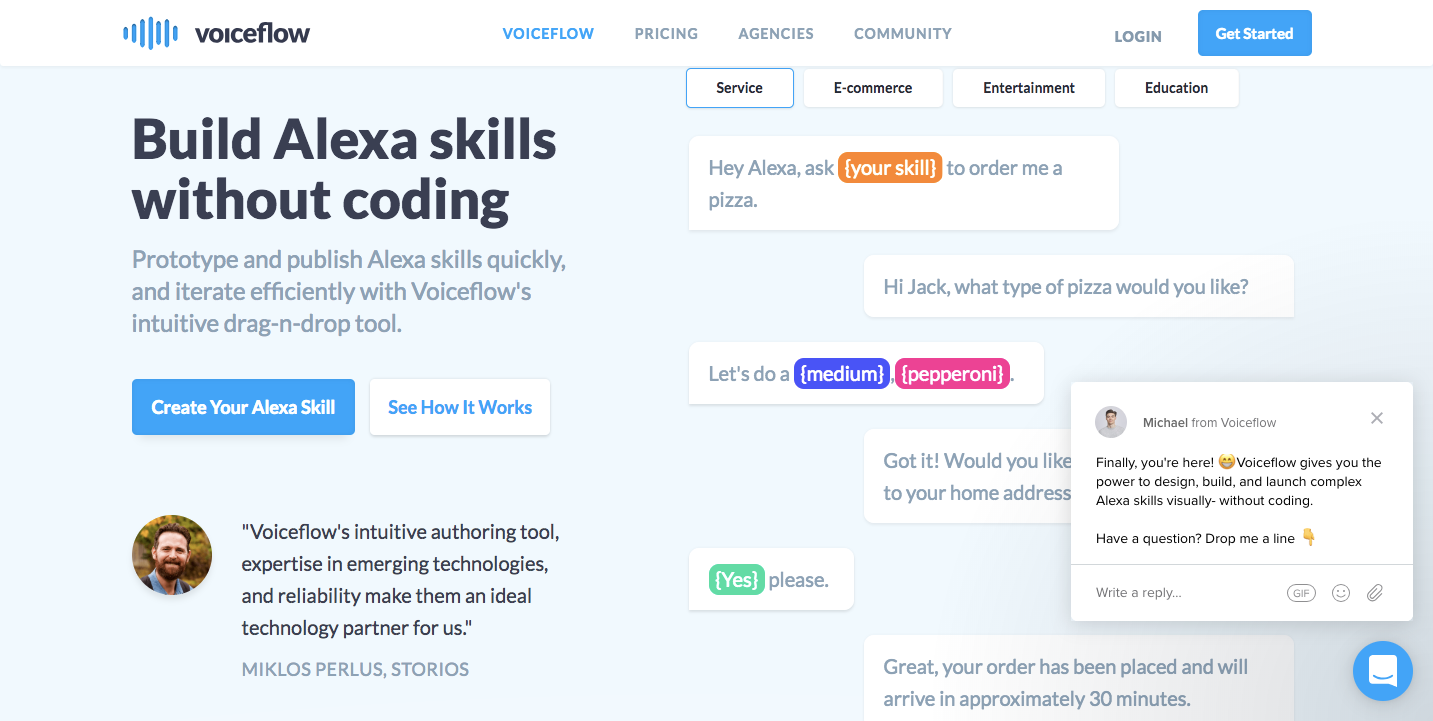Click Create Your Alexa Skill button
The width and height of the screenshot is (1433, 721).
point(243,407)
